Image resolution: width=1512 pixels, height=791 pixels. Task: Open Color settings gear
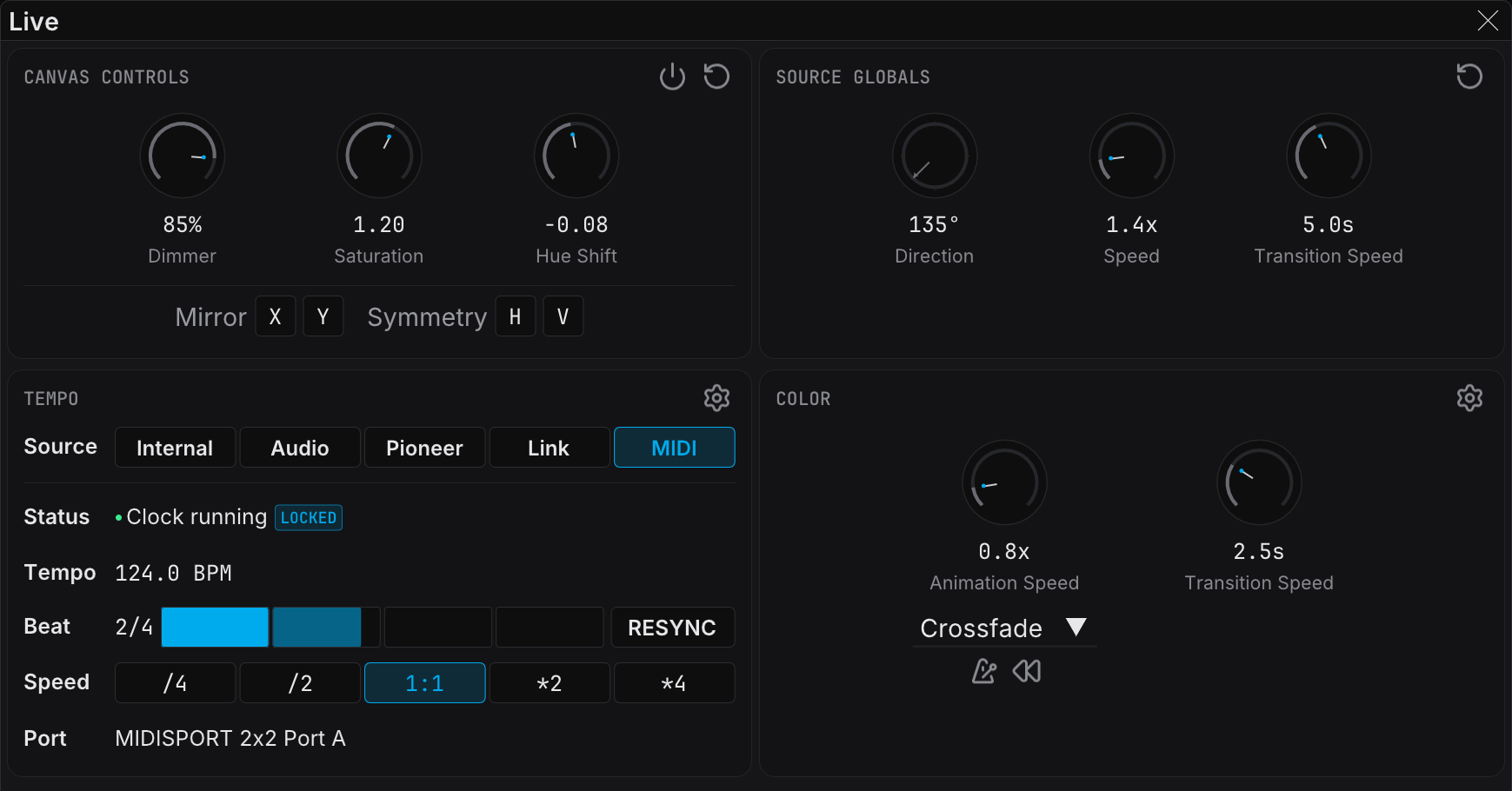(x=1469, y=398)
